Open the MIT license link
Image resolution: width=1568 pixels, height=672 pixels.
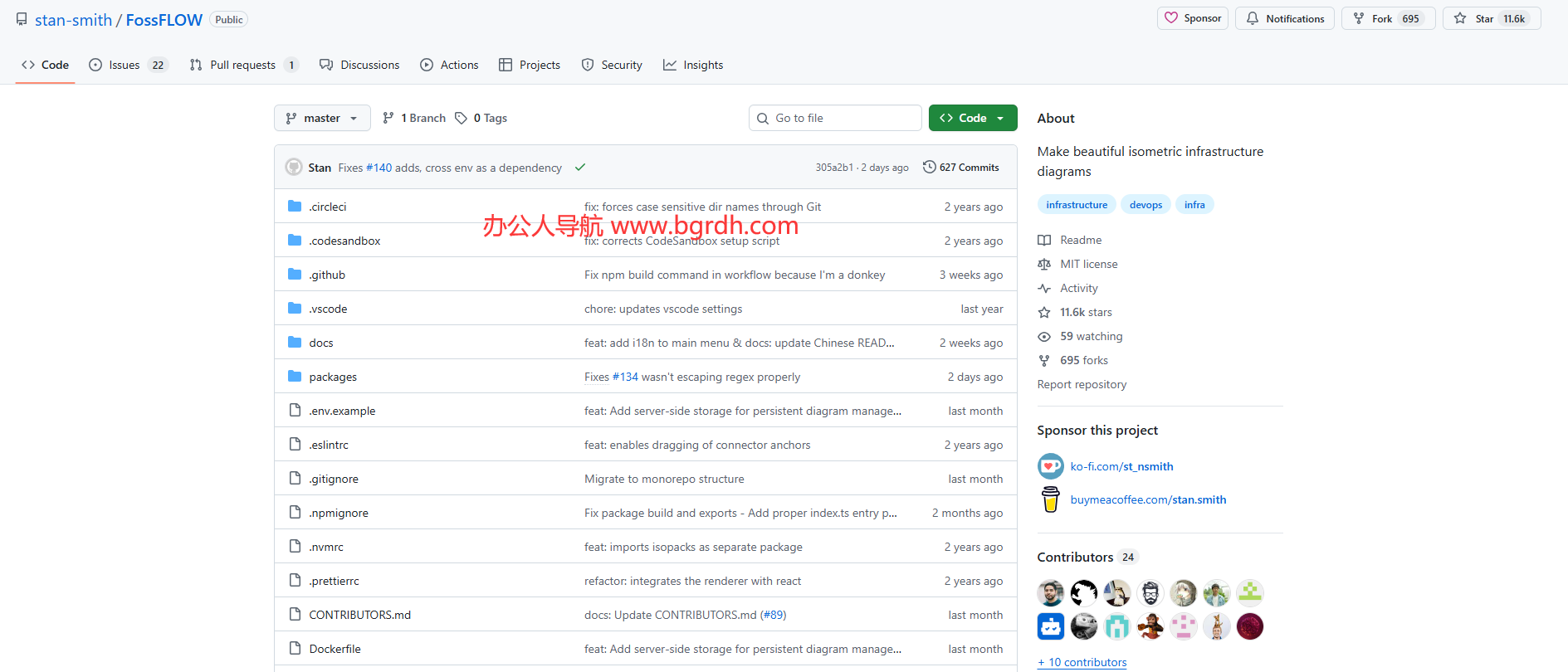[1088, 264]
